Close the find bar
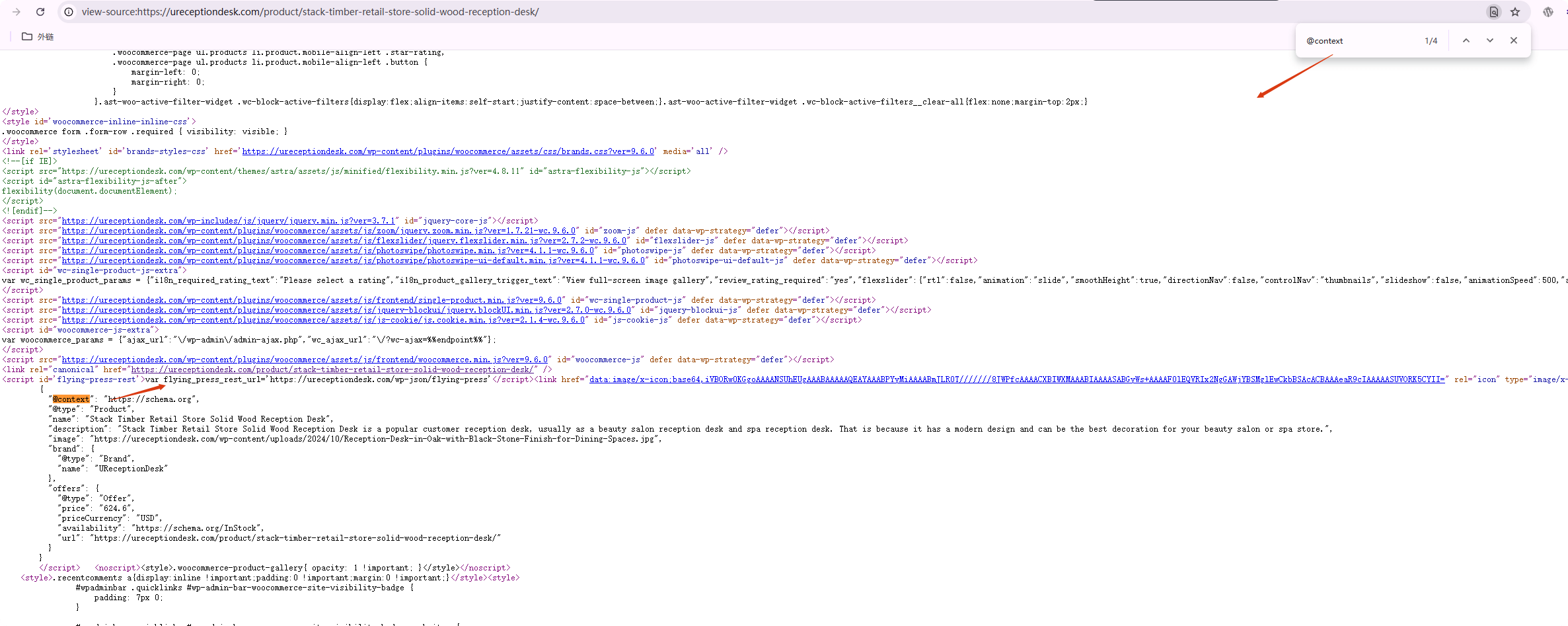Screen dimensions: 1568x626 1514,40
